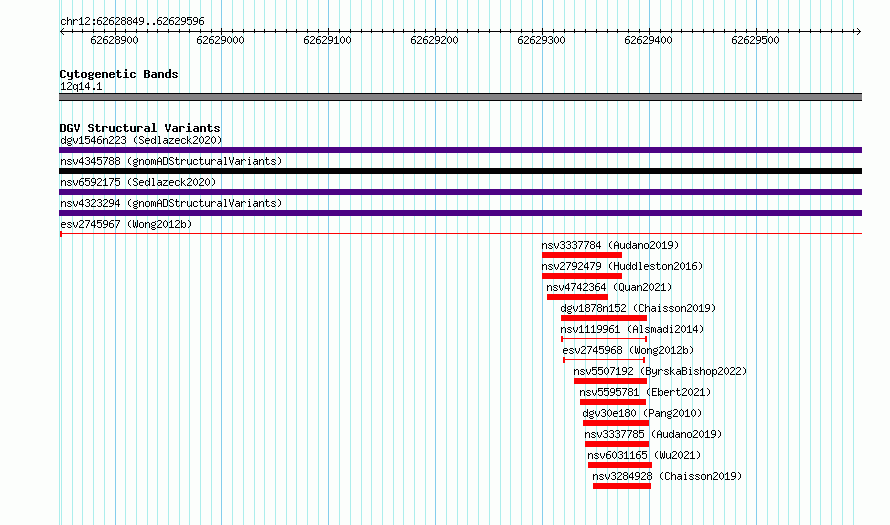This screenshot has width=890, height=525.
Task: Click ruler position 62629100
Action: click(328, 40)
